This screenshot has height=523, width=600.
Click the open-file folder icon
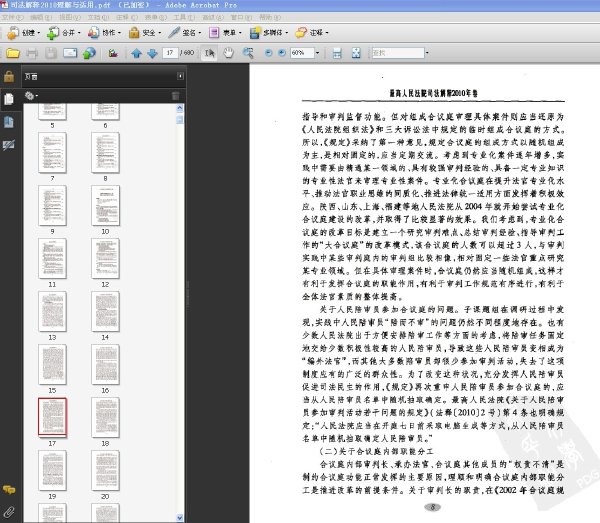(x=13, y=53)
